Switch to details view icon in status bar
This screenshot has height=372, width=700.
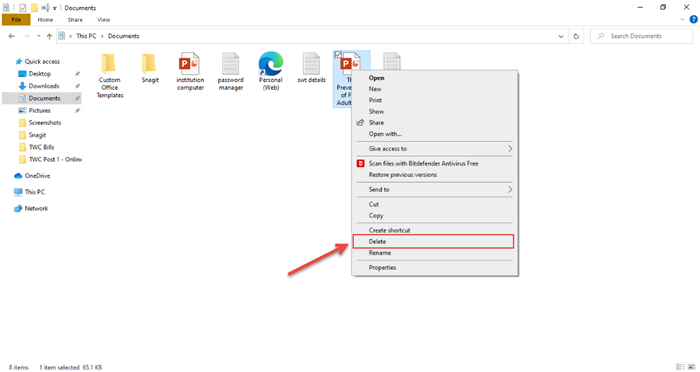pos(680,367)
